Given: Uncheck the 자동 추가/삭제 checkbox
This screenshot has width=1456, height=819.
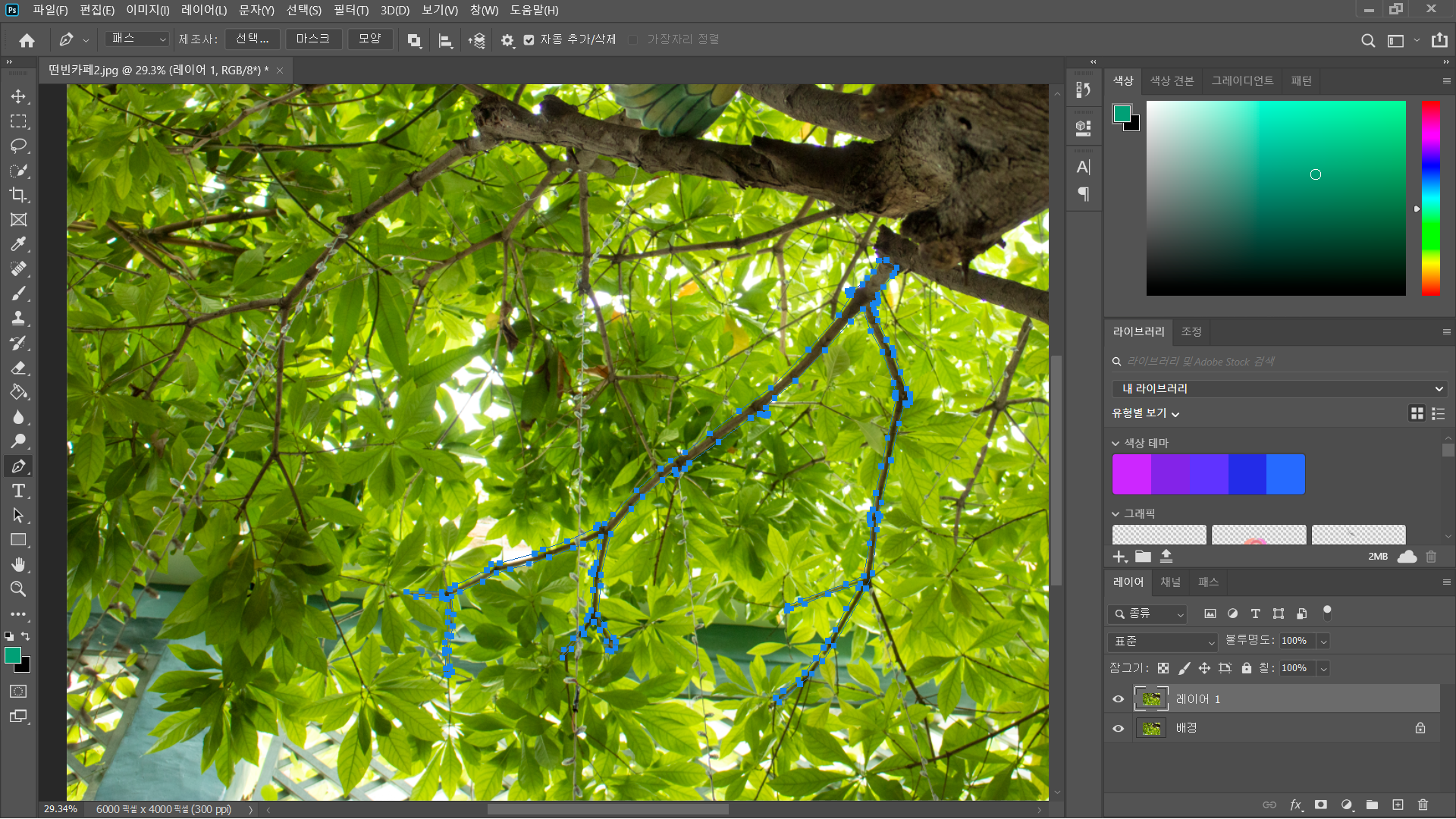Looking at the screenshot, I should (529, 40).
